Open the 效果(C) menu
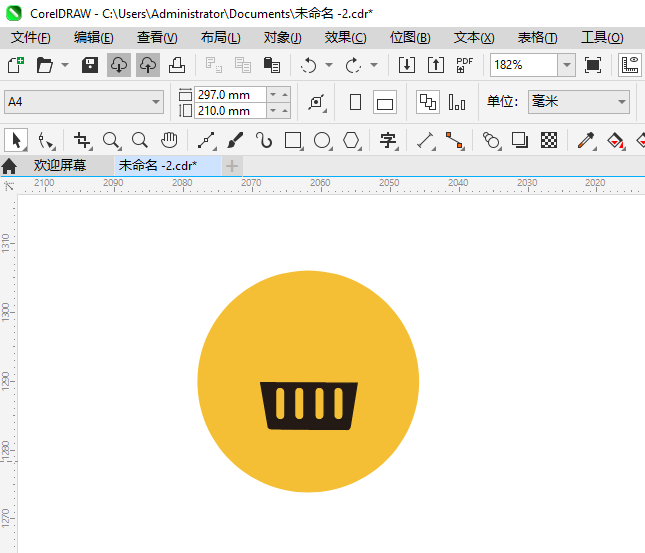This screenshot has width=645, height=553. 346,38
